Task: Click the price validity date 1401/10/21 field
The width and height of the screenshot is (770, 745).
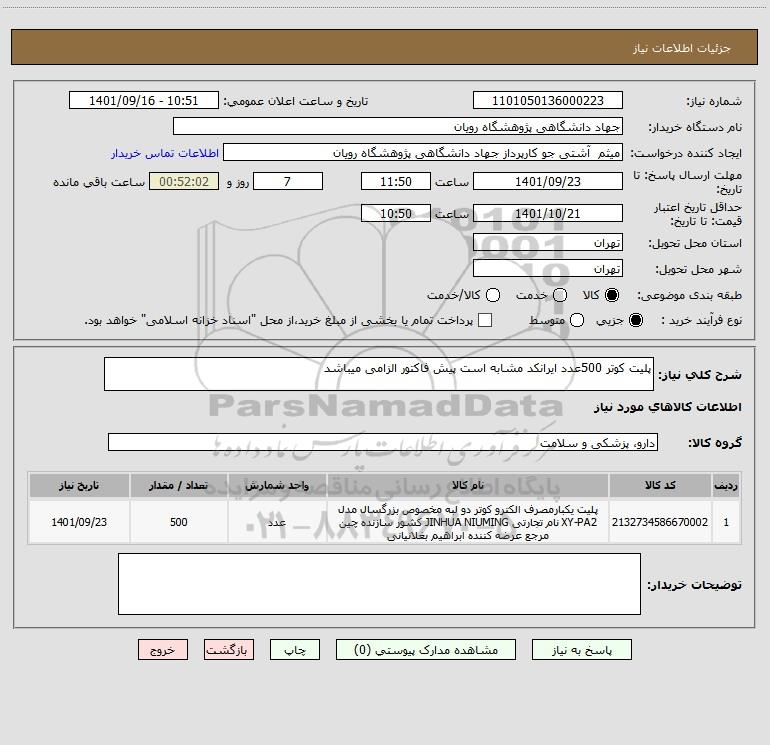Action: click(548, 213)
